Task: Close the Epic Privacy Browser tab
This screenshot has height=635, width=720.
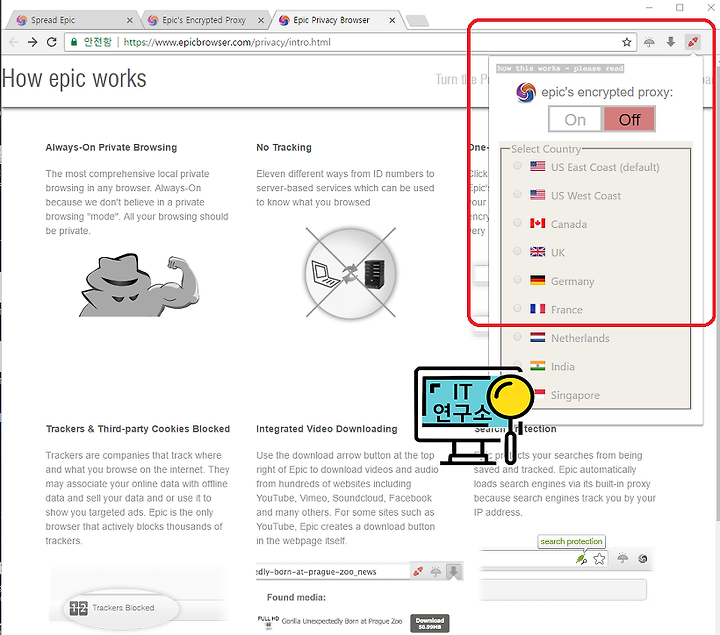Action: pos(392,20)
